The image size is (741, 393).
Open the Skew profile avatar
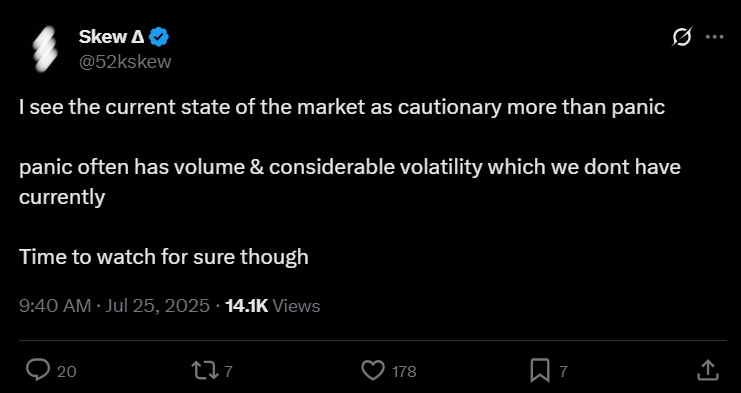tap(44, 49)
